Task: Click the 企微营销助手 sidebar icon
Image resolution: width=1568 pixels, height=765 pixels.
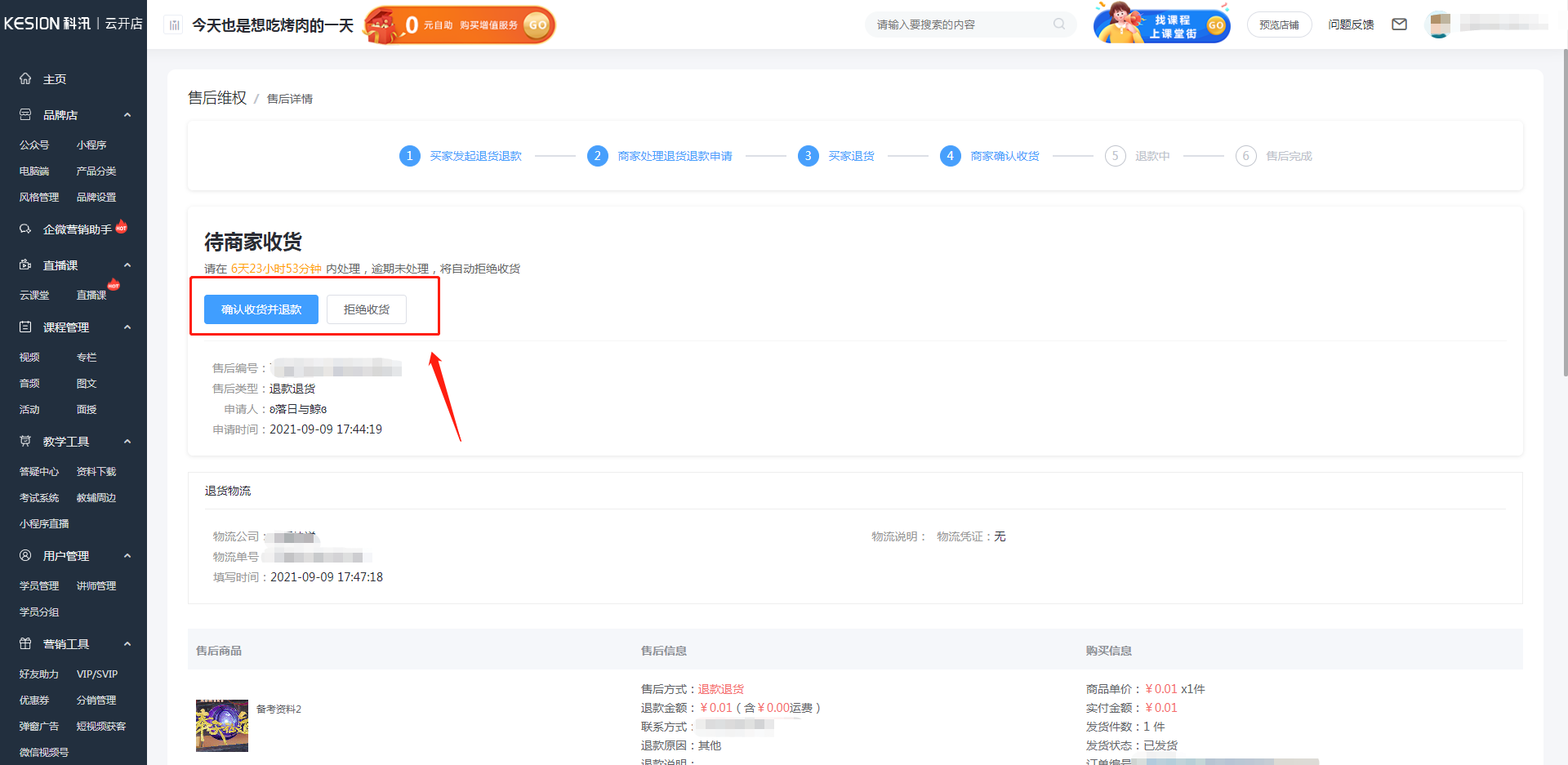Action: (25, 229)
